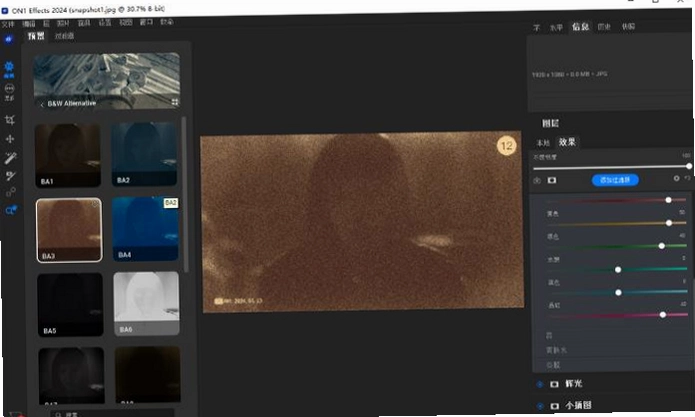Select the Move/Transform tool icon
695x417 pixels.
coord(10,139)
